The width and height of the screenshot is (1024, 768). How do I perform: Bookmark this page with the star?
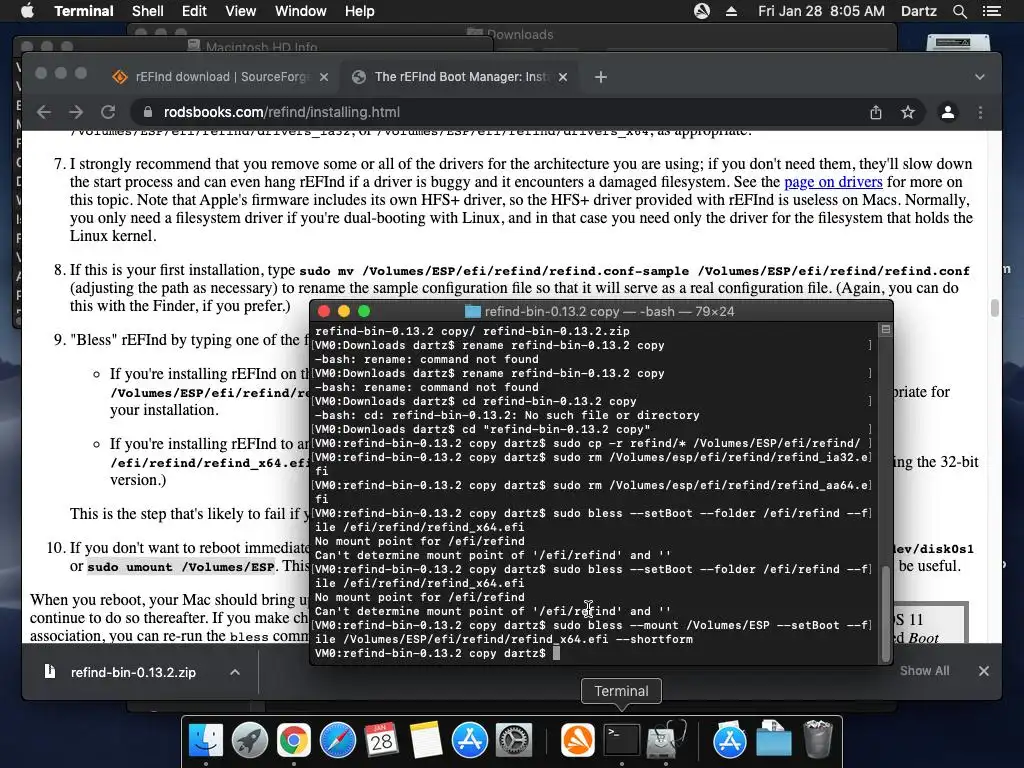908,112
